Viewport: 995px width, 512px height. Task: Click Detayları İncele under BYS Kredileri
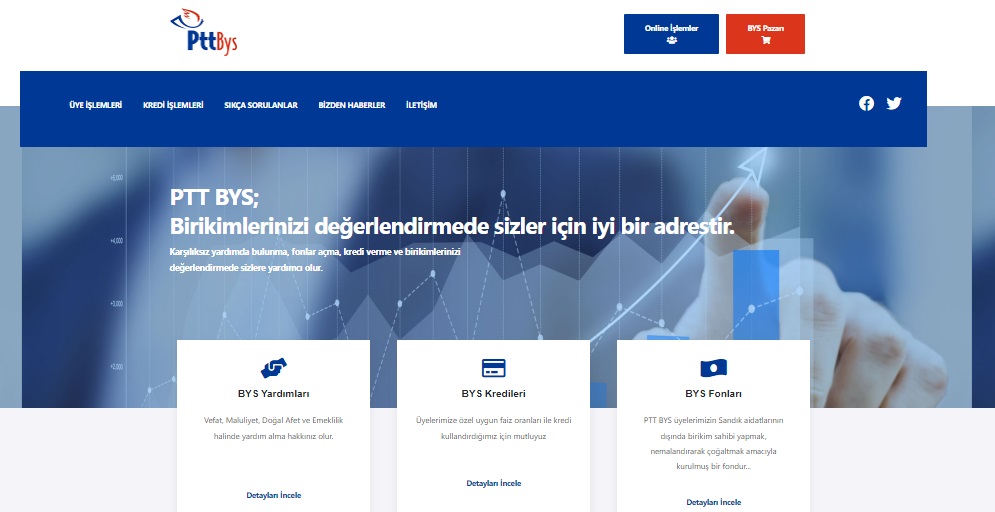(494, 483)
